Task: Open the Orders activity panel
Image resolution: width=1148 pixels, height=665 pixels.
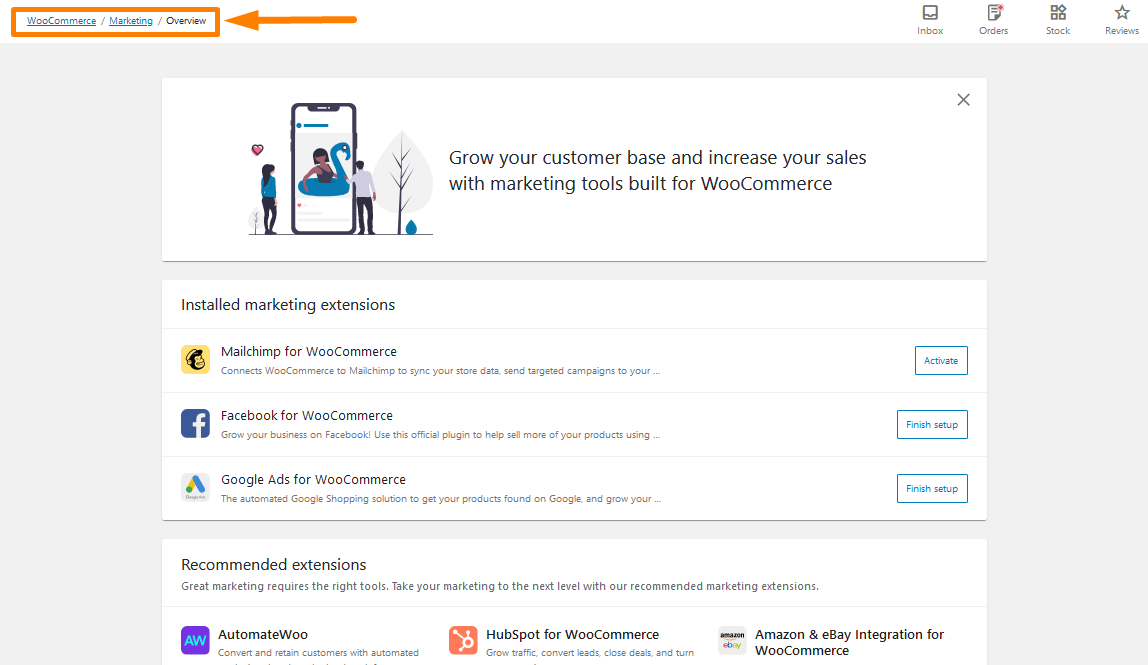Action: pos(994,21)
